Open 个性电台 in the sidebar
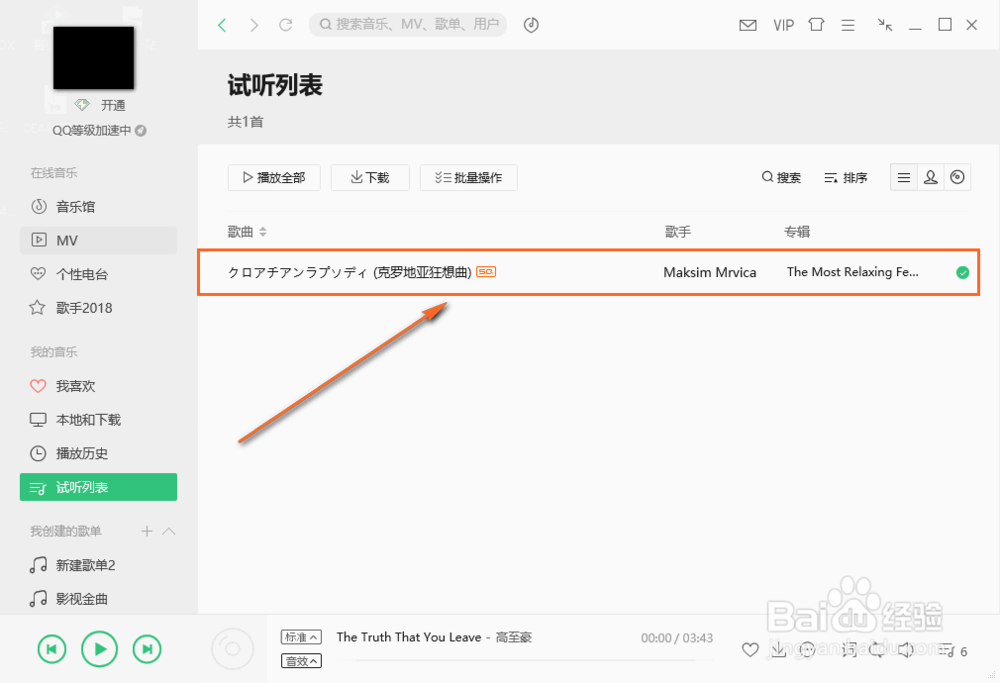 [x=98, y=274]
